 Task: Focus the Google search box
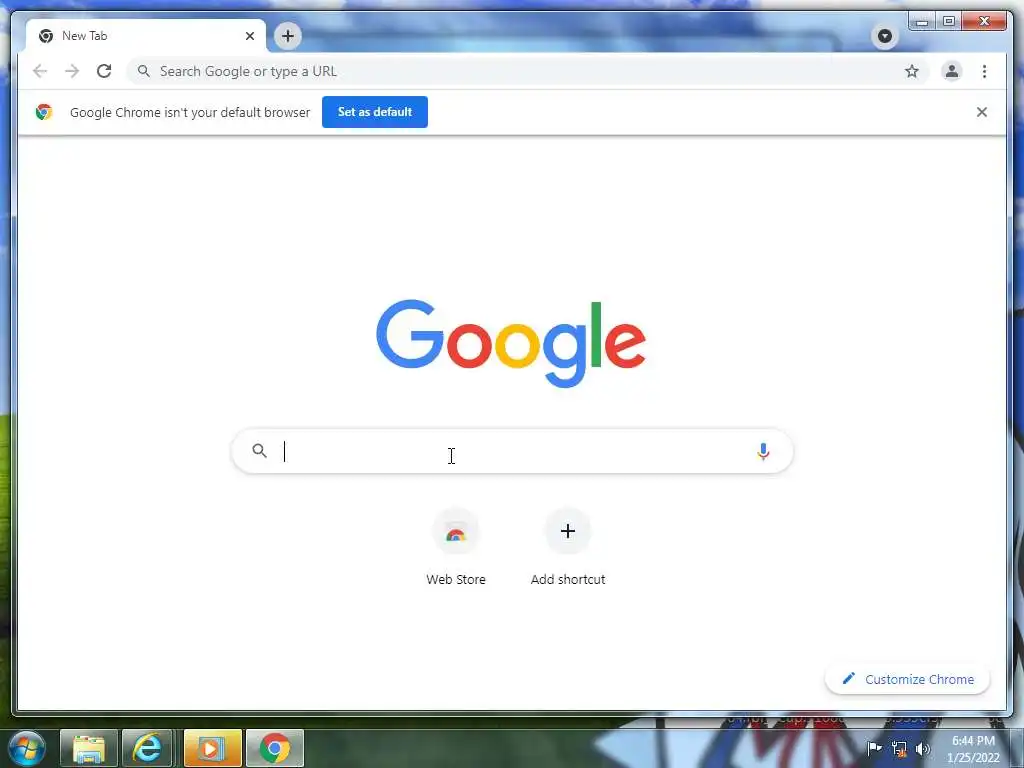(x=513, y=451)
